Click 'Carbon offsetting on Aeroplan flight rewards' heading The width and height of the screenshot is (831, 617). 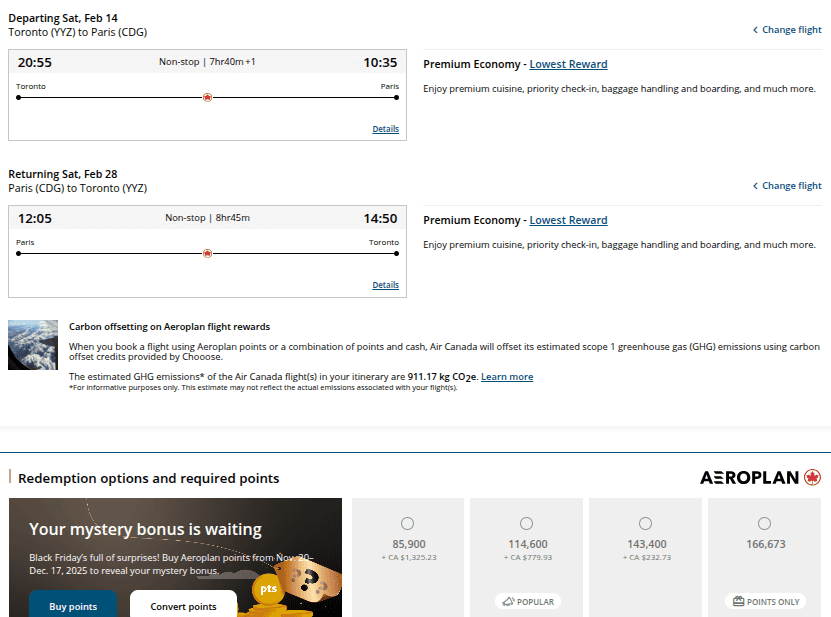(170, 327)
